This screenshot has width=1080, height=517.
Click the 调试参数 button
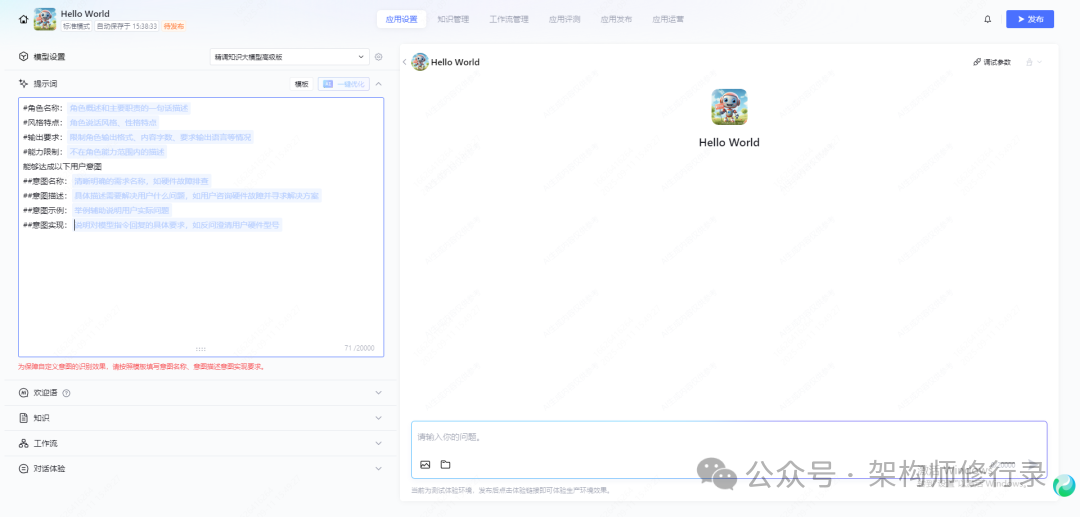tap(992, 62)
